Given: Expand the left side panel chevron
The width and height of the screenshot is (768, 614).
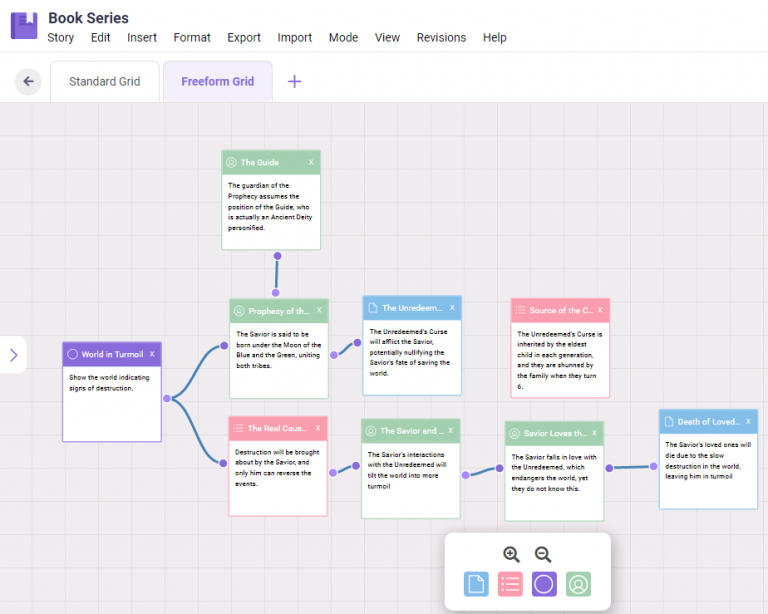Looking at the screenshot, I should [x=13, y=355].
